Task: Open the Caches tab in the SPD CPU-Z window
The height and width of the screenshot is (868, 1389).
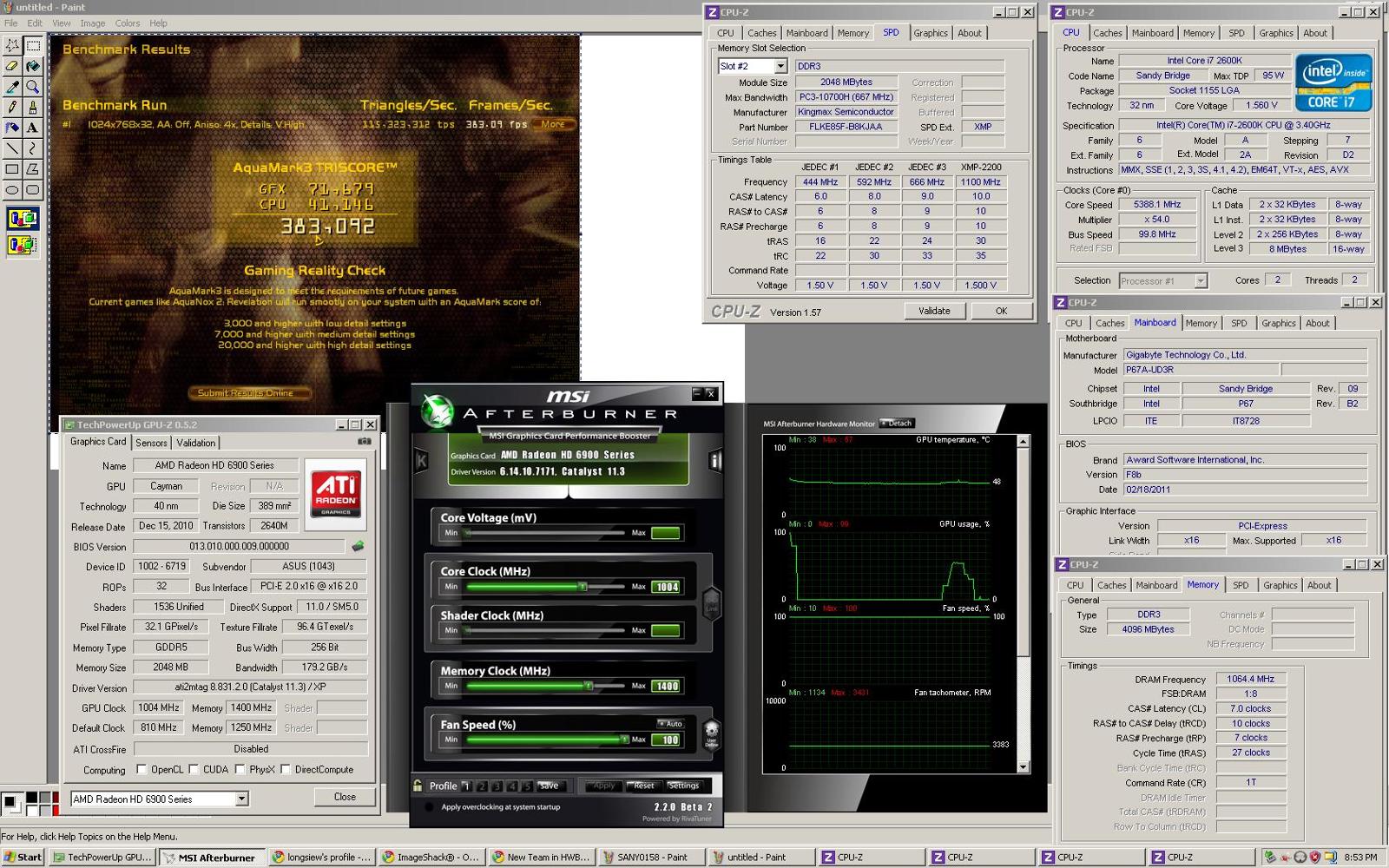Action: point(762,33)
